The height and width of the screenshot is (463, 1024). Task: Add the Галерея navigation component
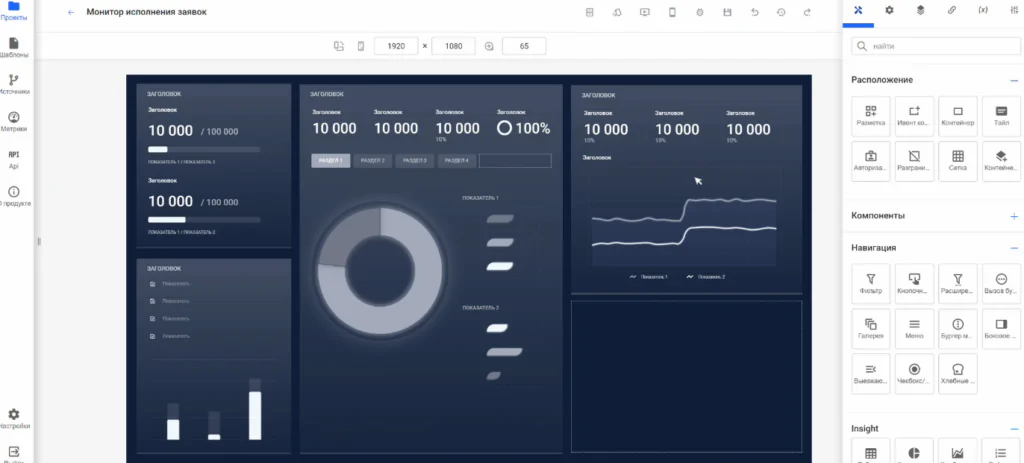pyautogui.click(x=871, y=329)
